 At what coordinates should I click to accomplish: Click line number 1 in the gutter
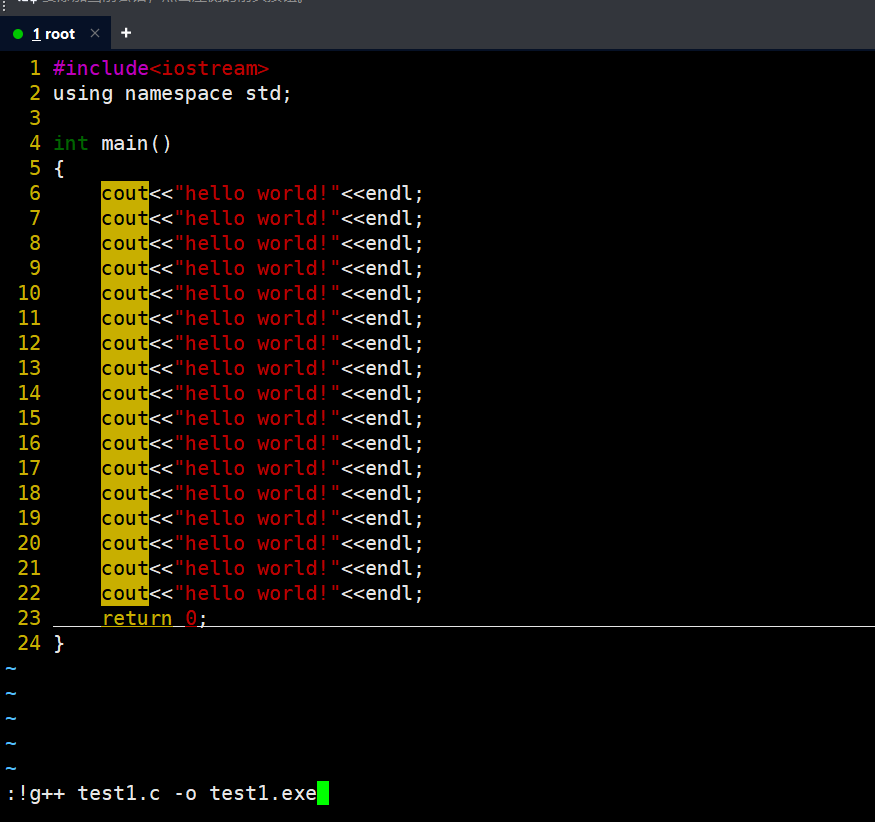pyautogui.click(x=35, y=68)
